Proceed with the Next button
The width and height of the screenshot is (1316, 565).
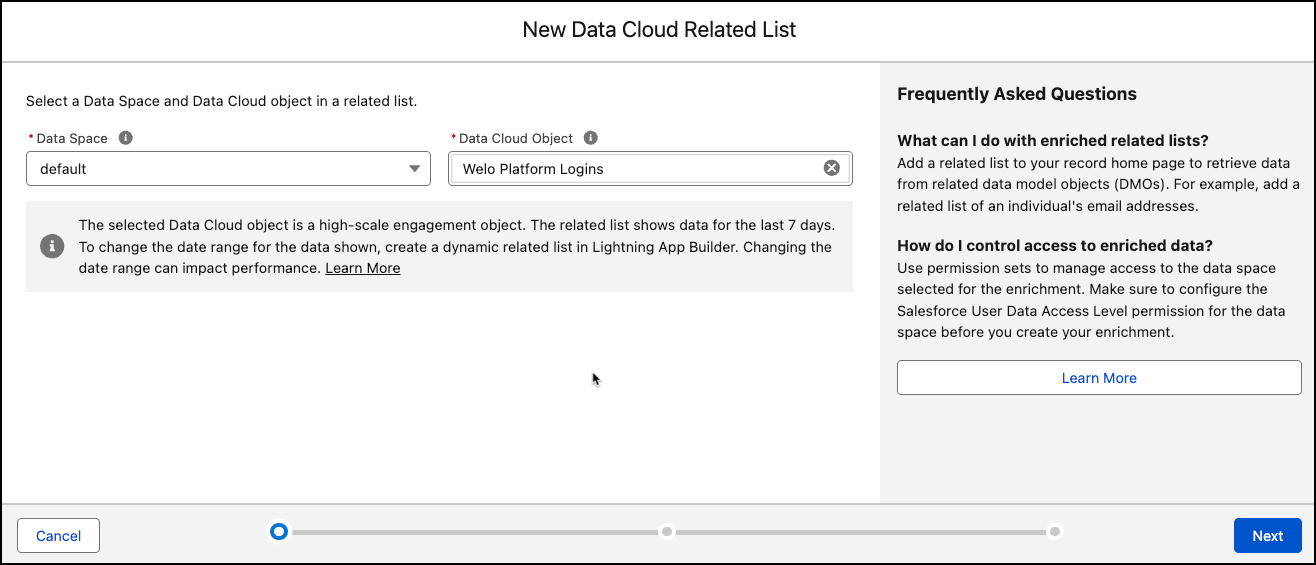(x=1267, y=536)
